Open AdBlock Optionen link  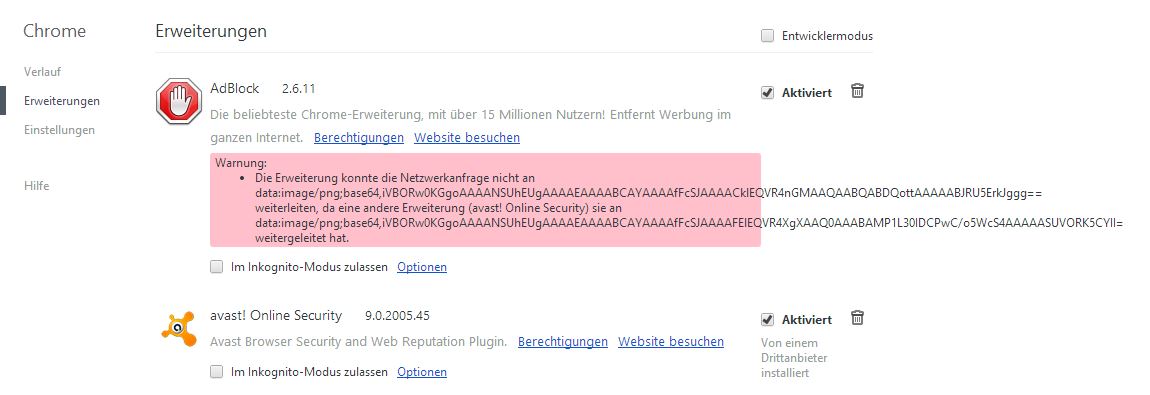click(422, 267)
